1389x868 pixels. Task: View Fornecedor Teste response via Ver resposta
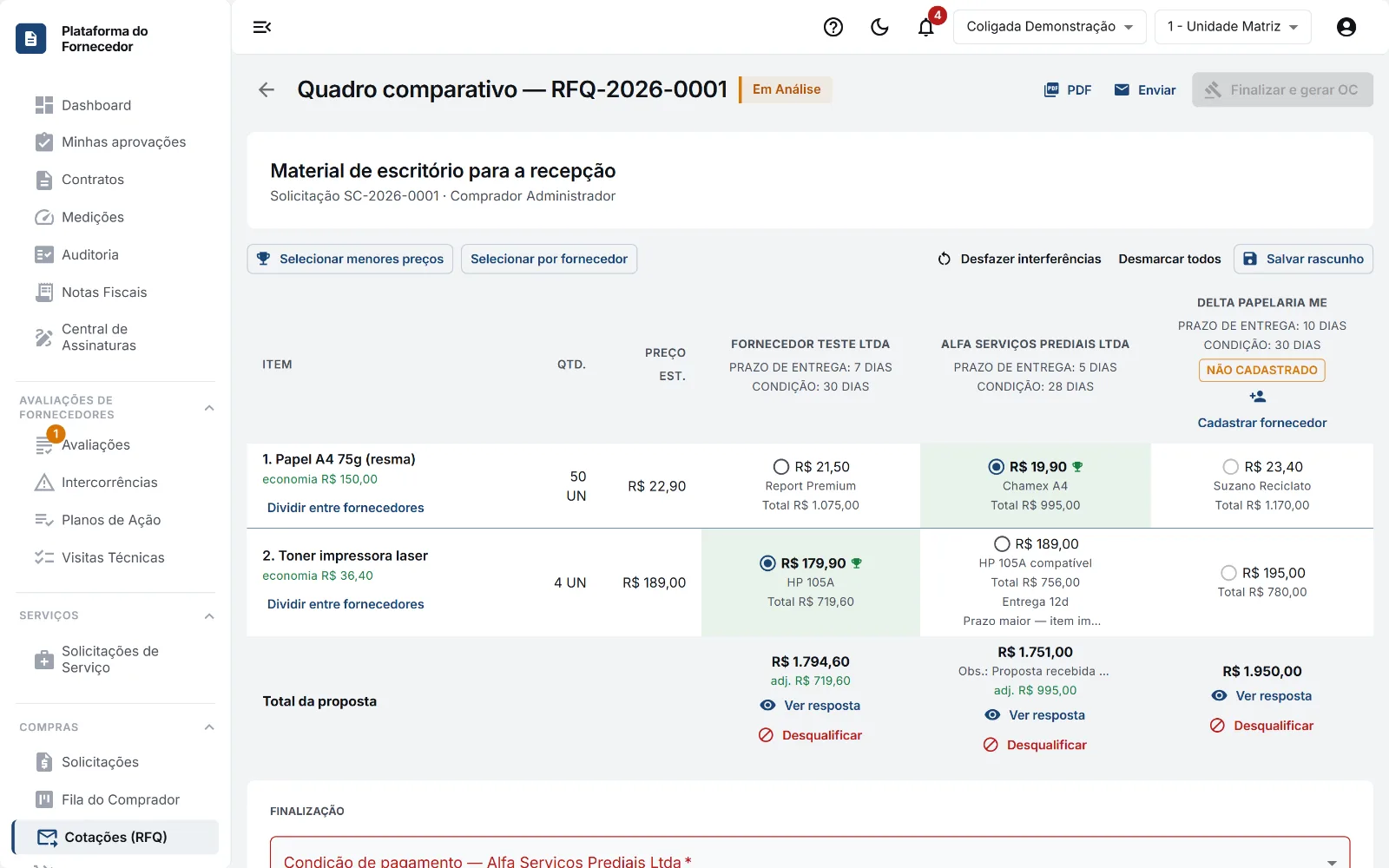point(810,706)
